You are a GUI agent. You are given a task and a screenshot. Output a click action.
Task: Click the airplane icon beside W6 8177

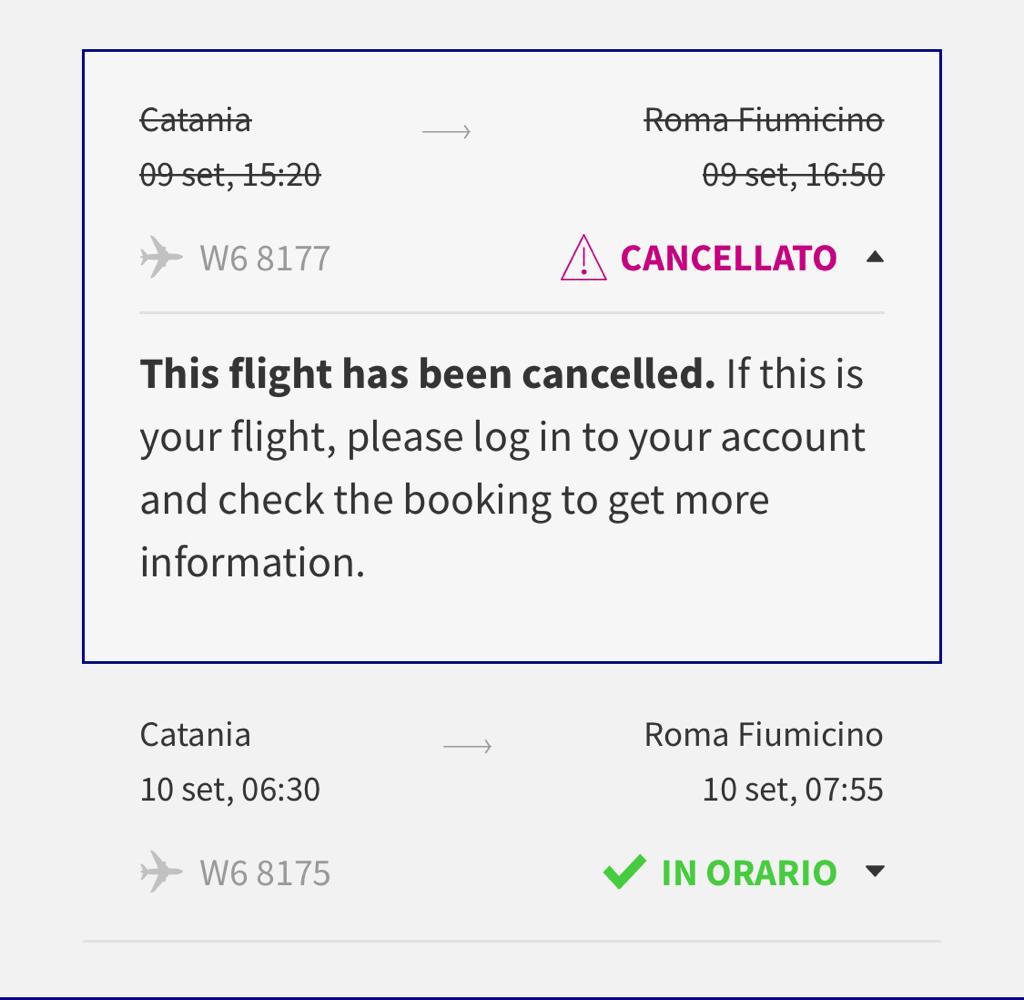pyautogui.click(x=161, y=258)
